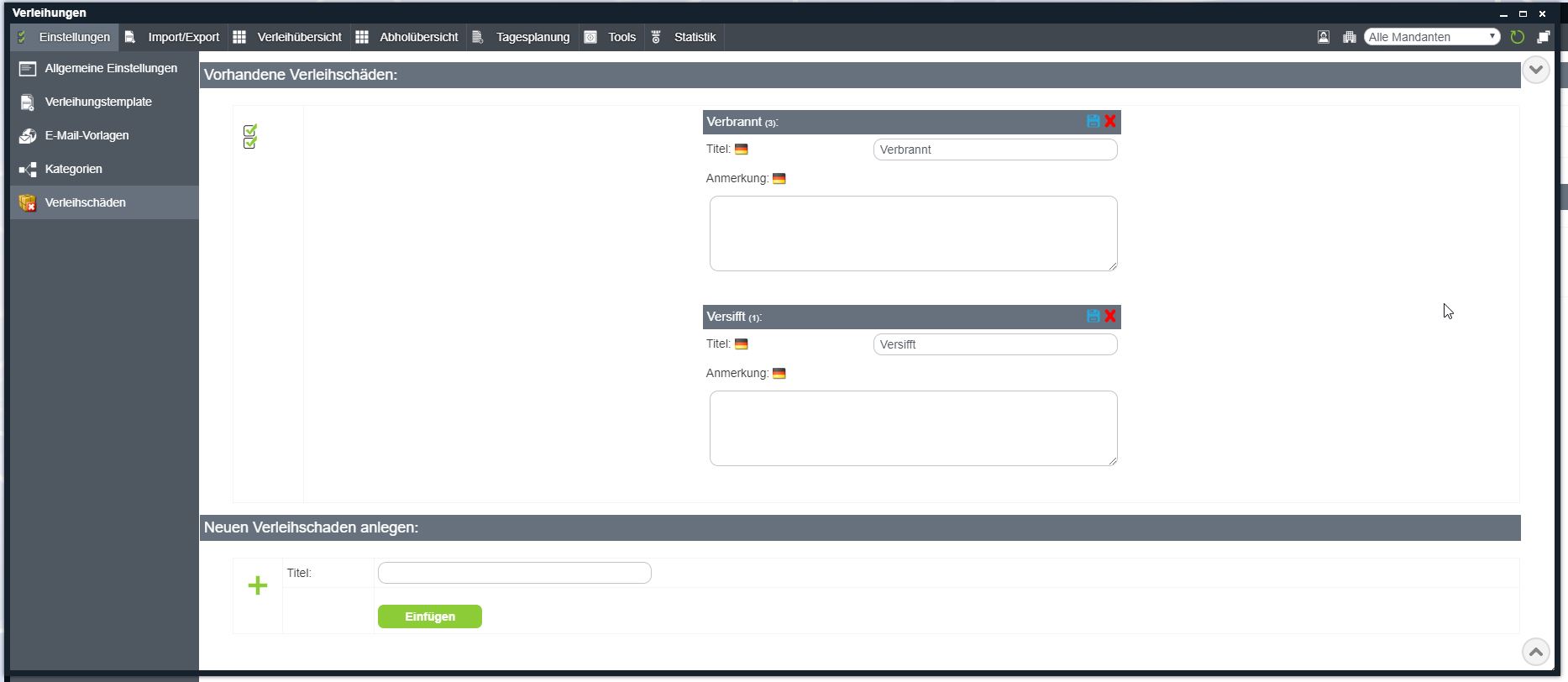Open Statistik in the top menu

pyautogui.click(x=684, y=37)
